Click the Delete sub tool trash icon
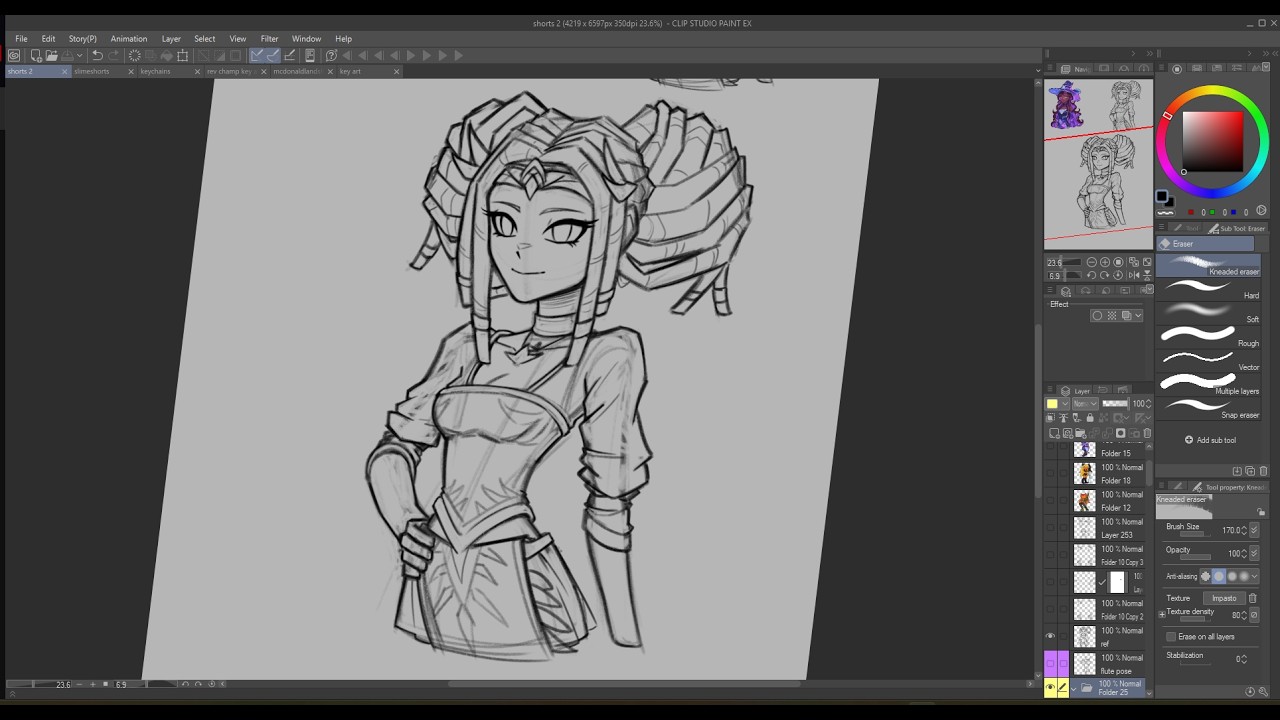 (x=1263, y=471)
